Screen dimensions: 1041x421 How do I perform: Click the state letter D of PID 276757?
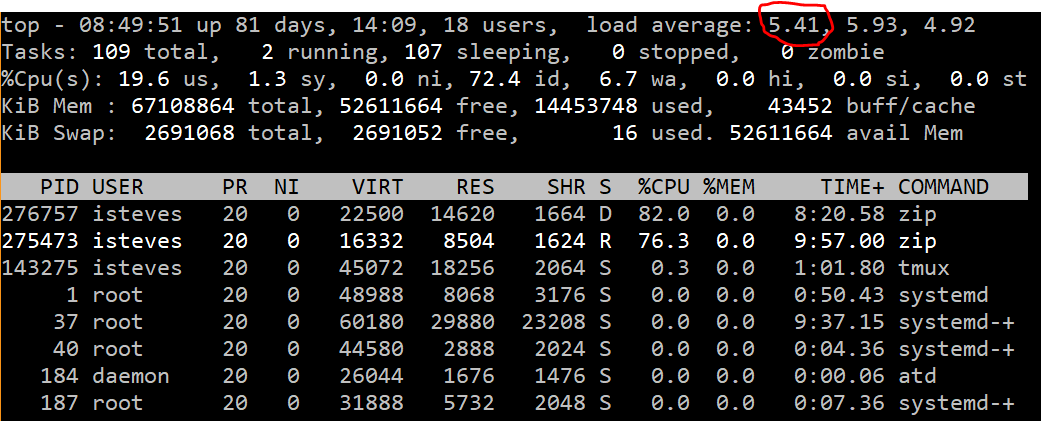coord(605,214)
